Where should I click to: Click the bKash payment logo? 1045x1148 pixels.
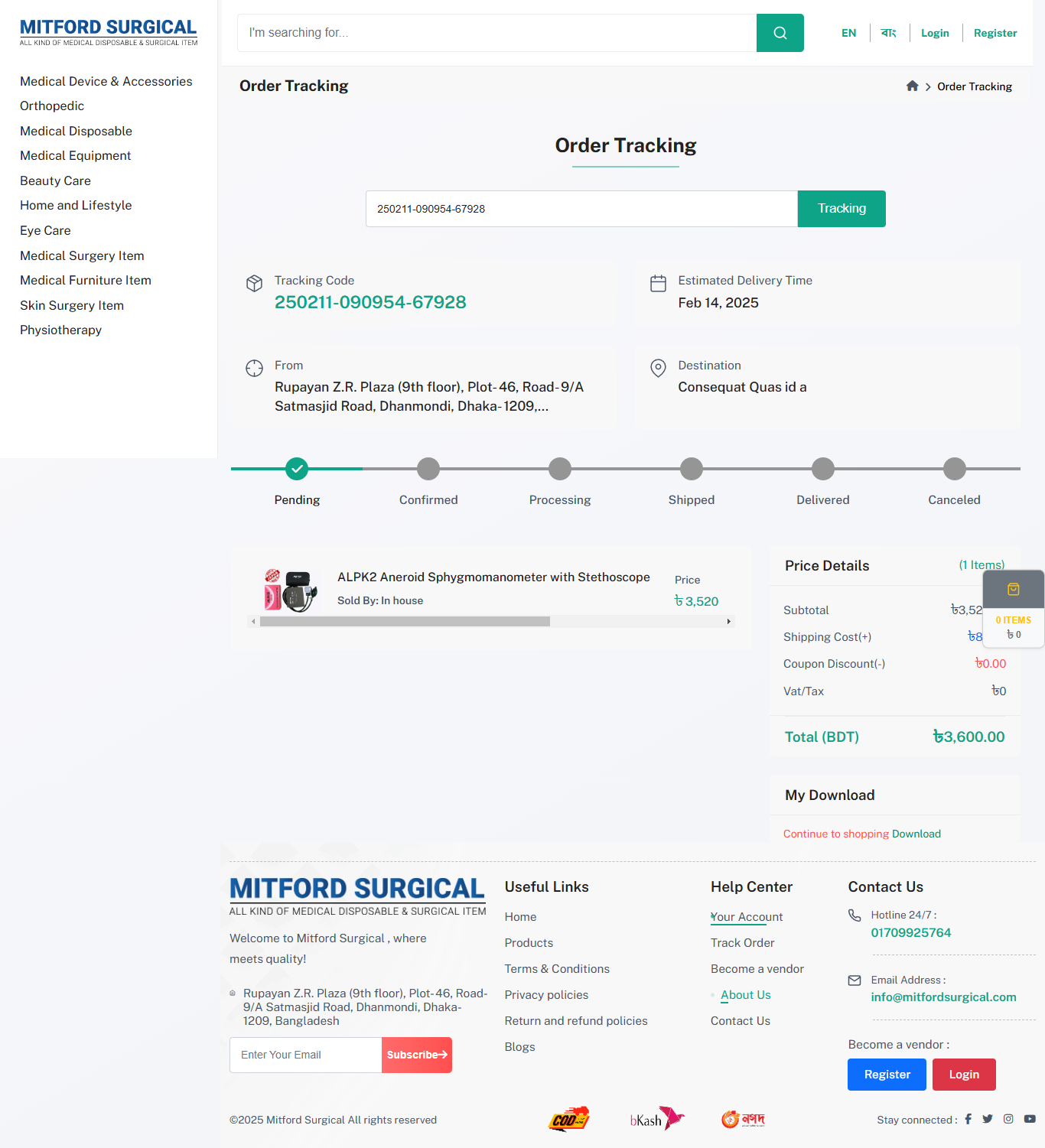657,1119
